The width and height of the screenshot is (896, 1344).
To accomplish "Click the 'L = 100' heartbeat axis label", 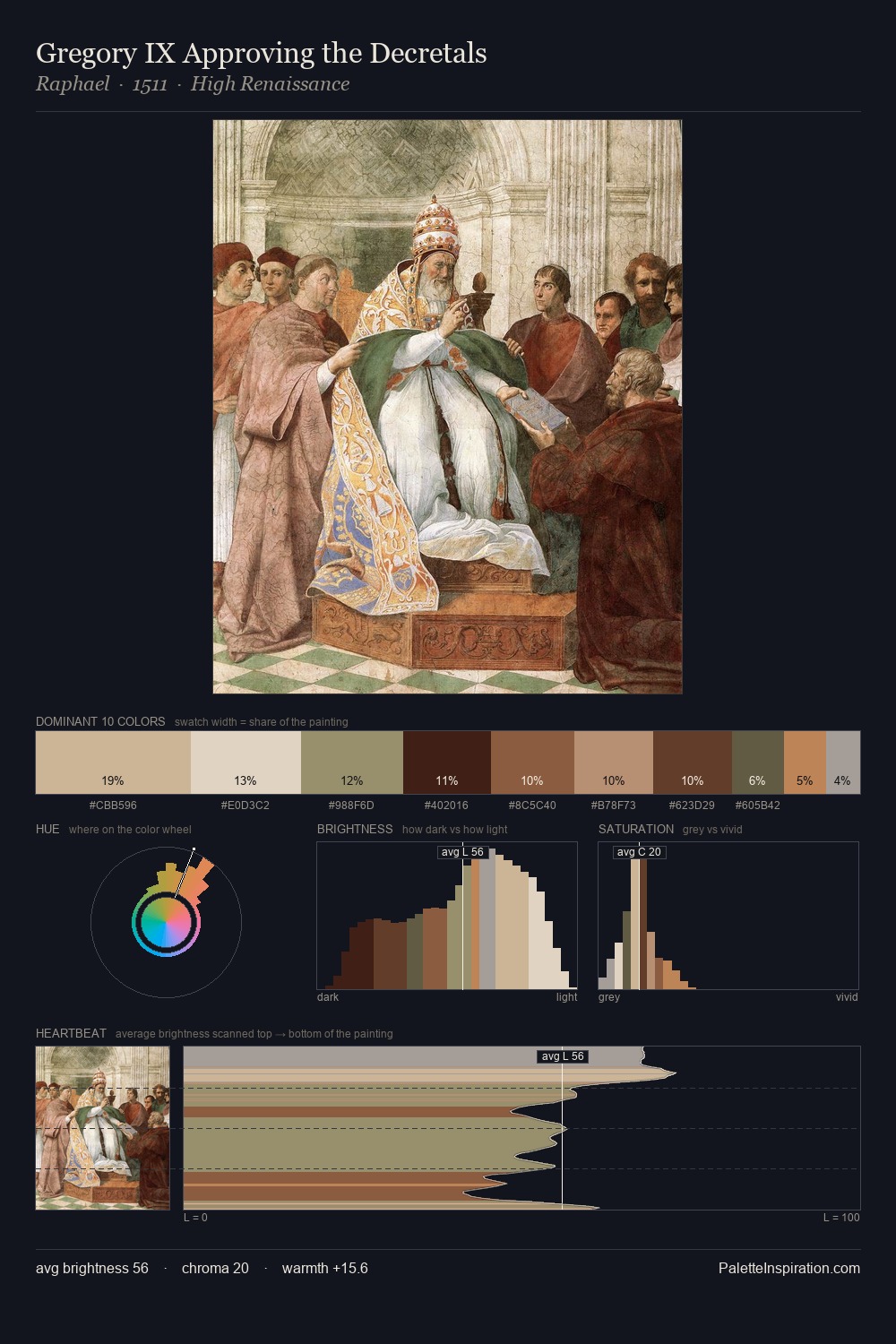I will (841, 1217).
